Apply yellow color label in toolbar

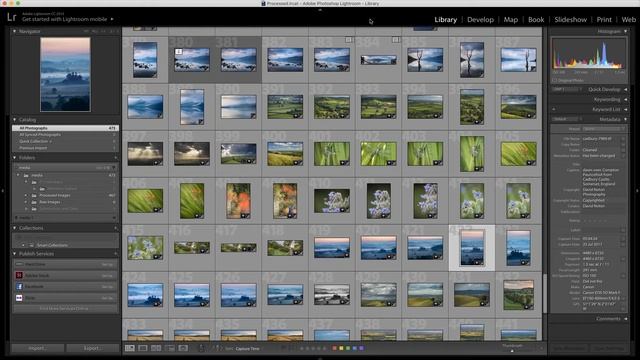[x=341, y=348]
